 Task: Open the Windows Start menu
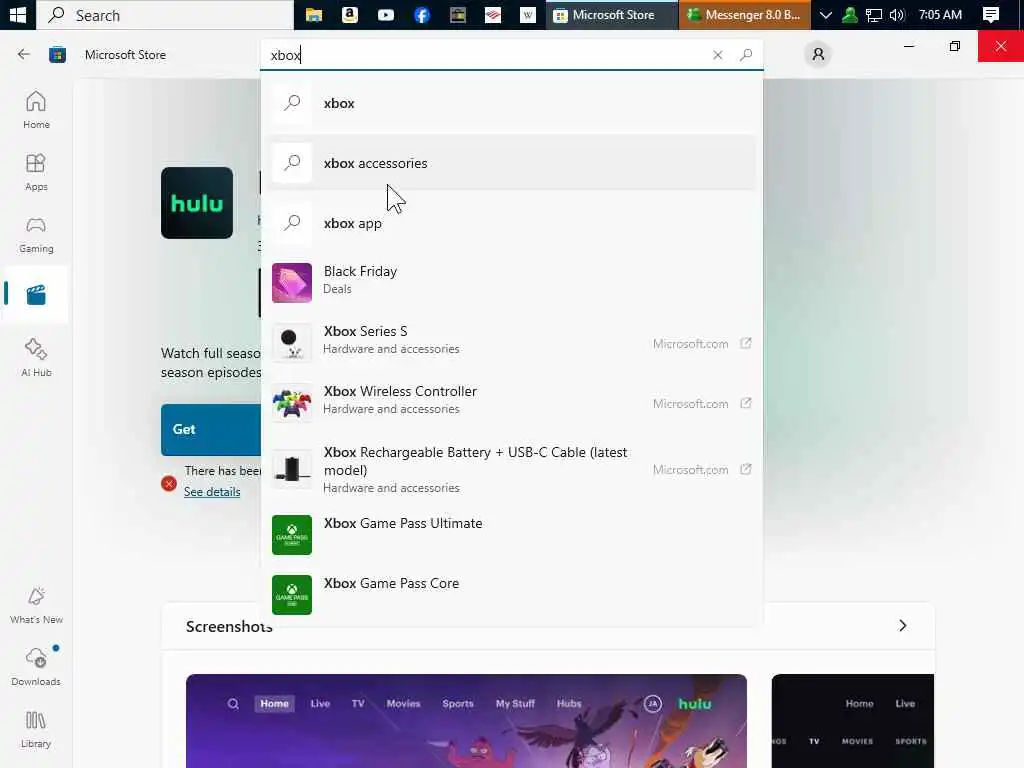pyautogui.click(x=18, y=14)
